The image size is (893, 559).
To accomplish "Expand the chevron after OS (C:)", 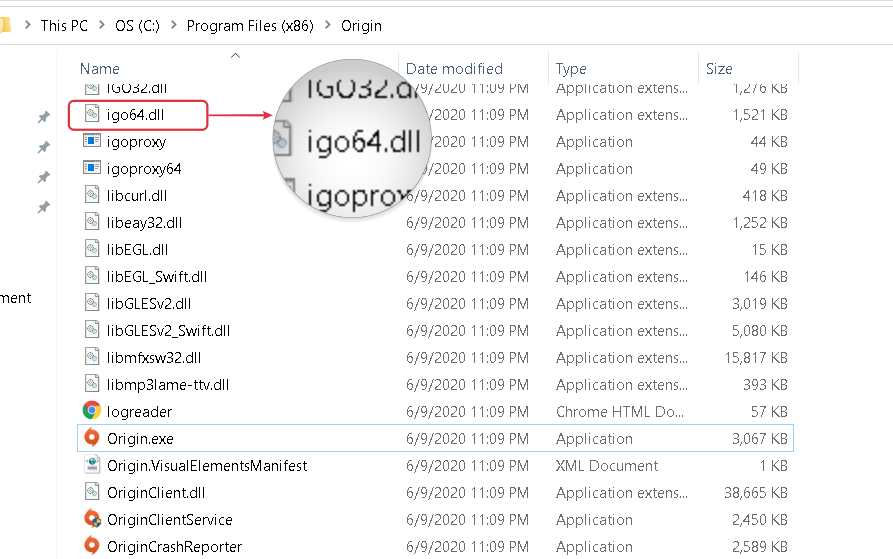I will (x=173, y=25).
